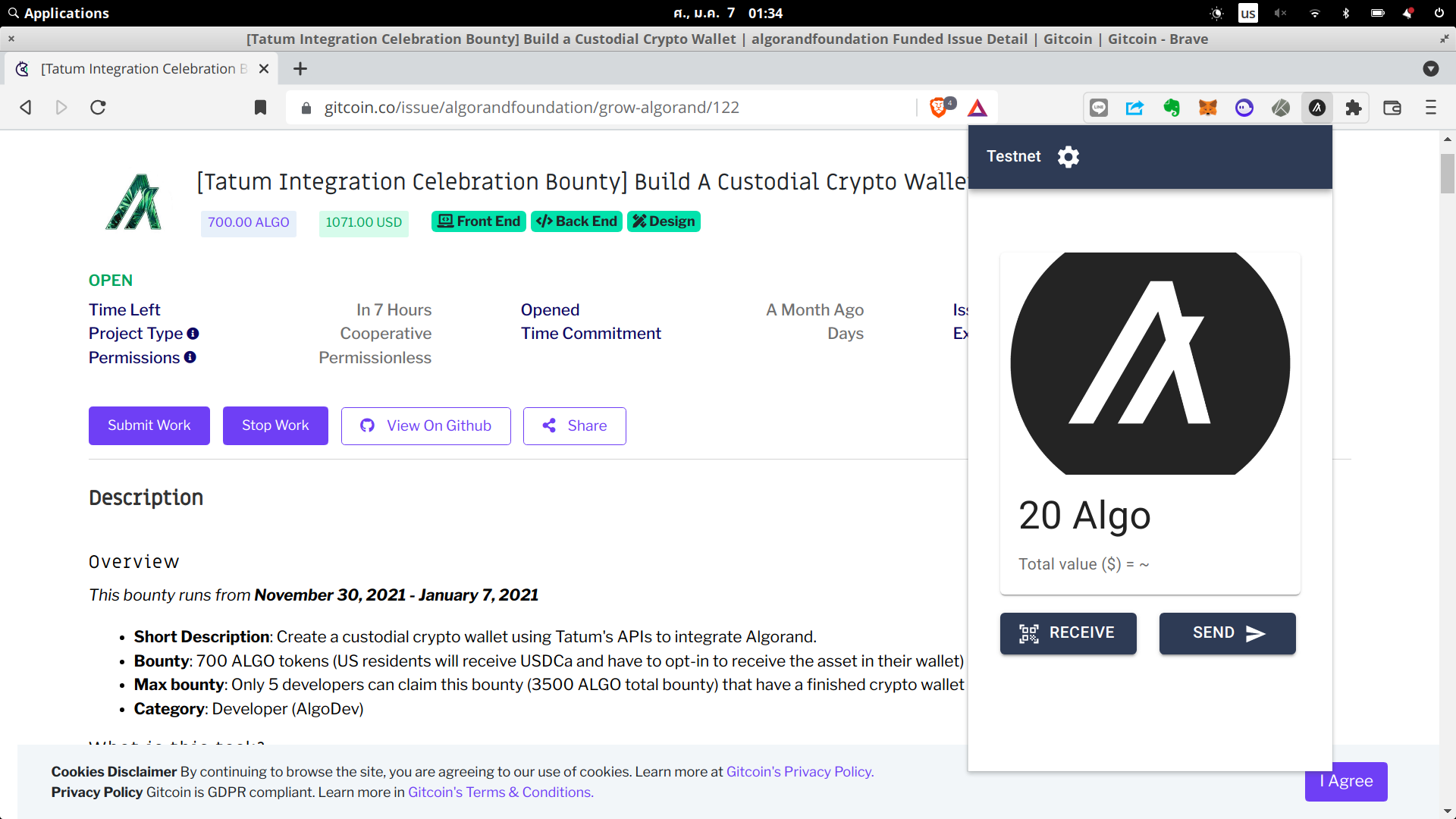Open the Phantom ghost wallet extension

point(1244,108)
